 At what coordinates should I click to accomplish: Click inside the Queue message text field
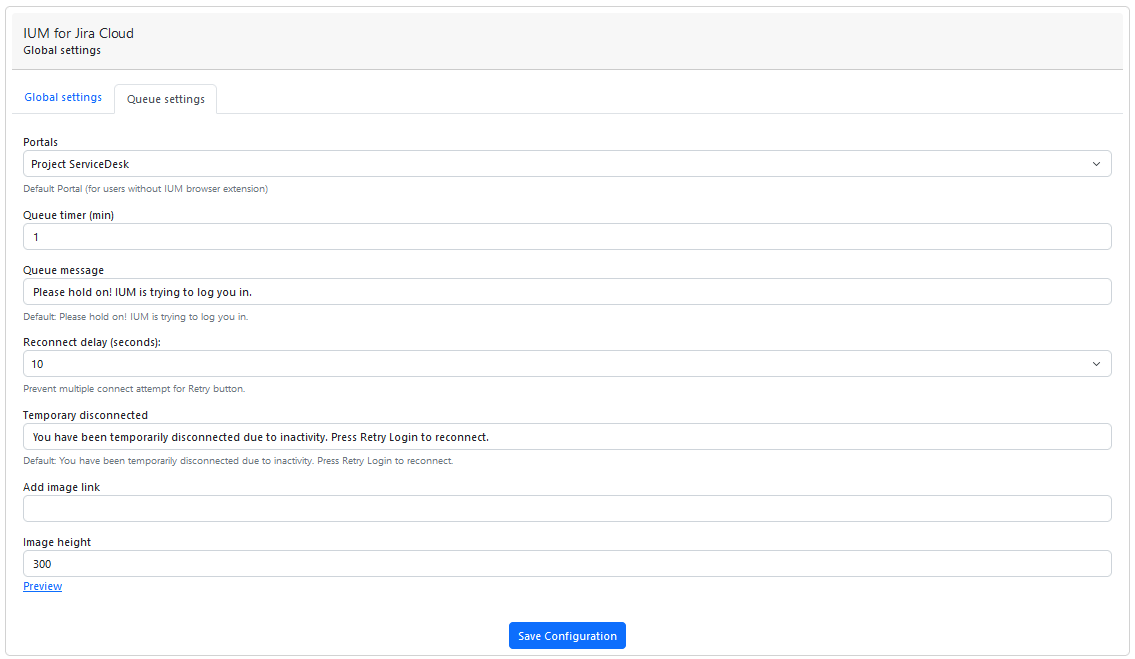point(567,292)
